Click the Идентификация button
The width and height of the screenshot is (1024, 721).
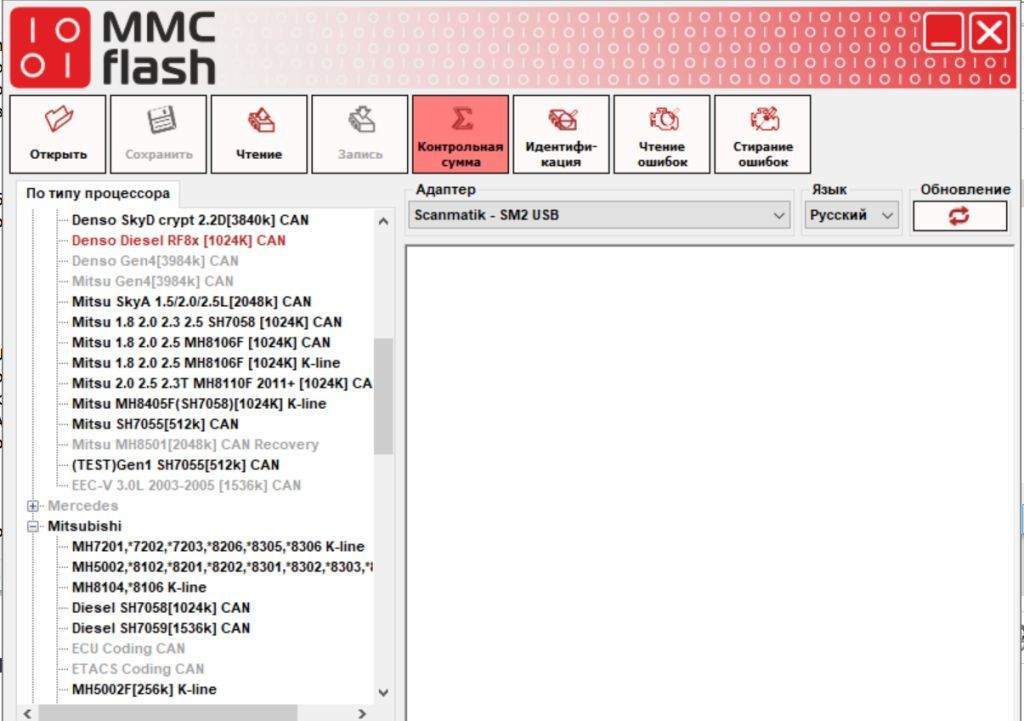pos(561,135)
